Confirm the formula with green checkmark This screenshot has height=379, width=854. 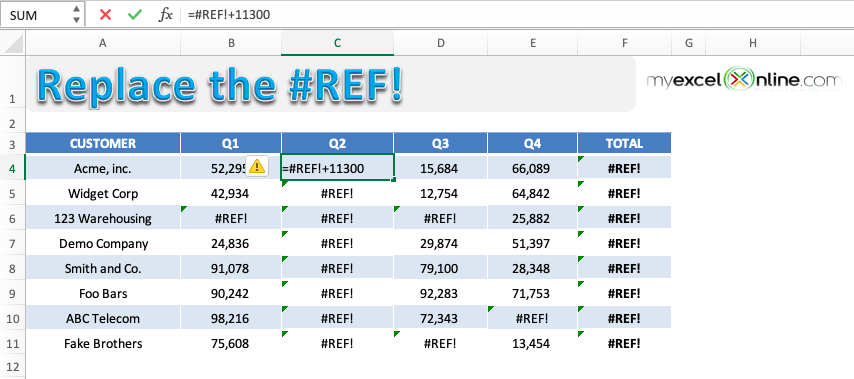click(135, 15)
